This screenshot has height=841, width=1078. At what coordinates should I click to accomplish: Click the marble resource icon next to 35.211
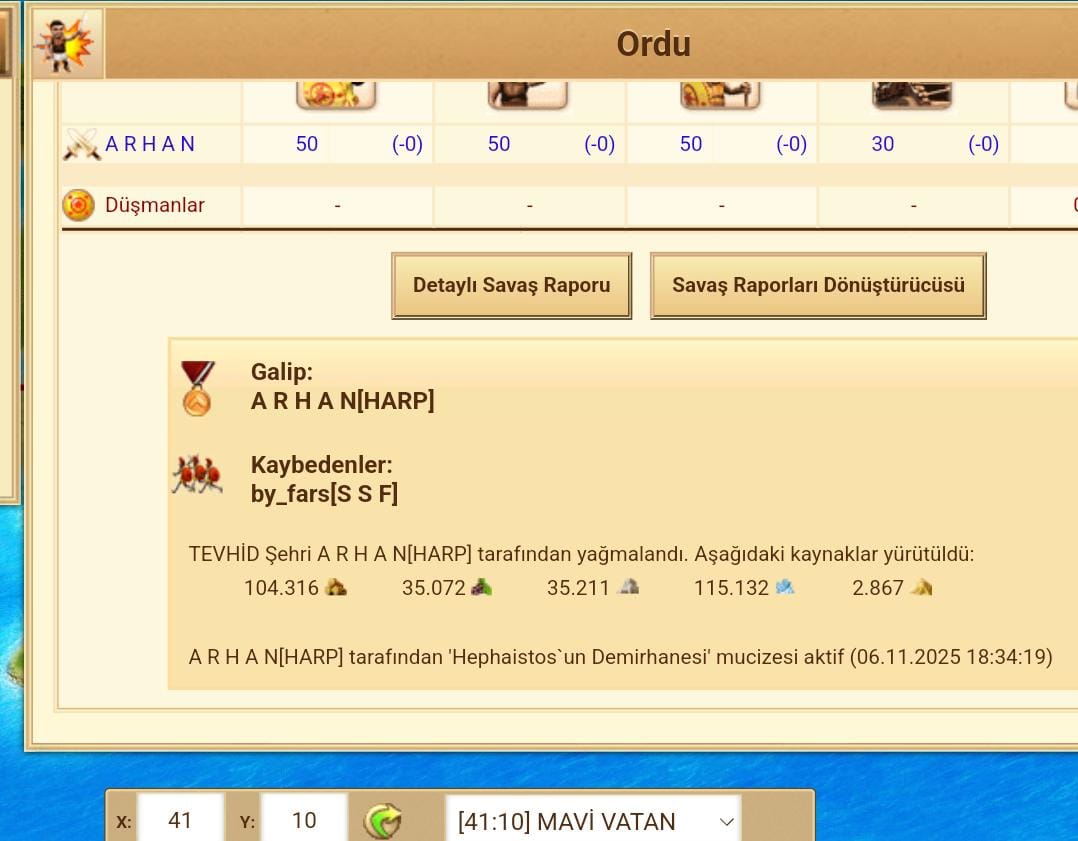(x=628, y=587)
